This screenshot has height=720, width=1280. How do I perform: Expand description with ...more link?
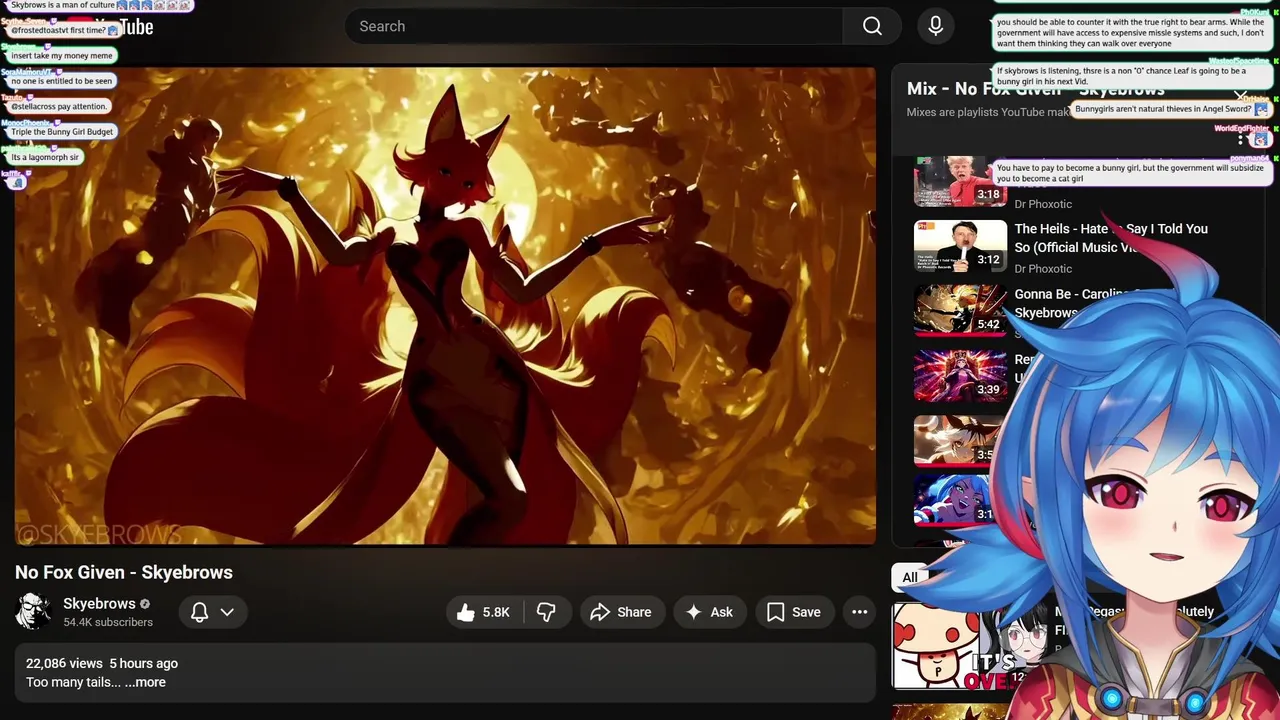tap(145, 682)
